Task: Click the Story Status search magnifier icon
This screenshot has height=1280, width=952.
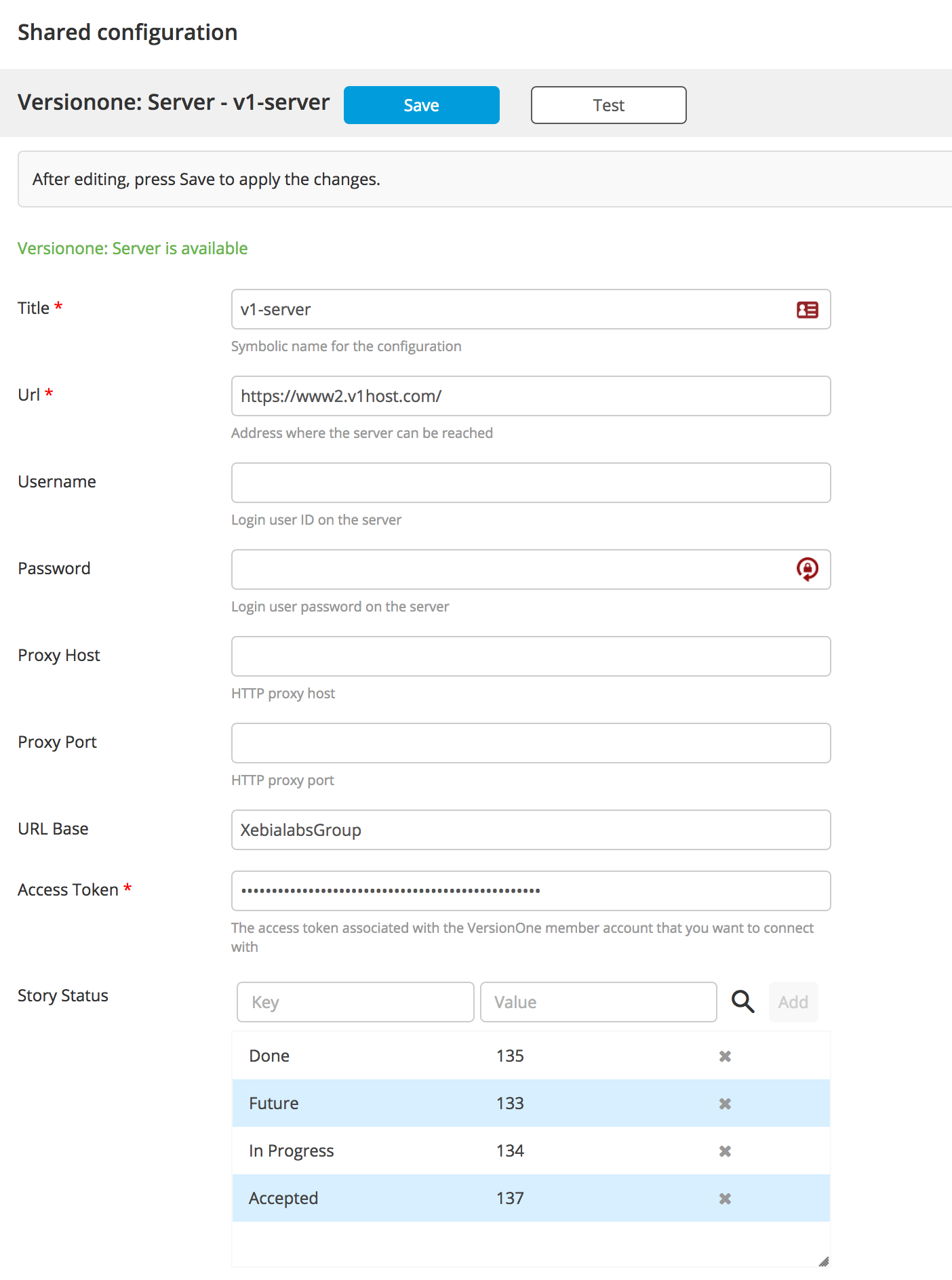Action: point(742,1001)
